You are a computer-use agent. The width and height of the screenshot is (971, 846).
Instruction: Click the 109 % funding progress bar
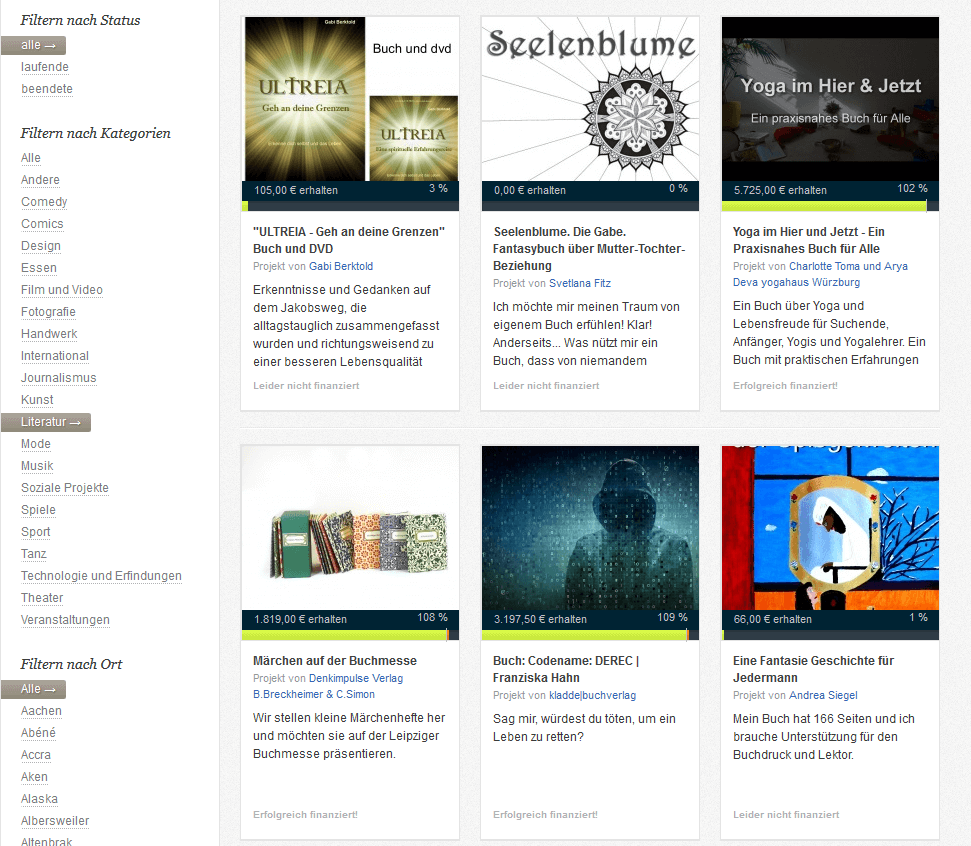[590, 635]
